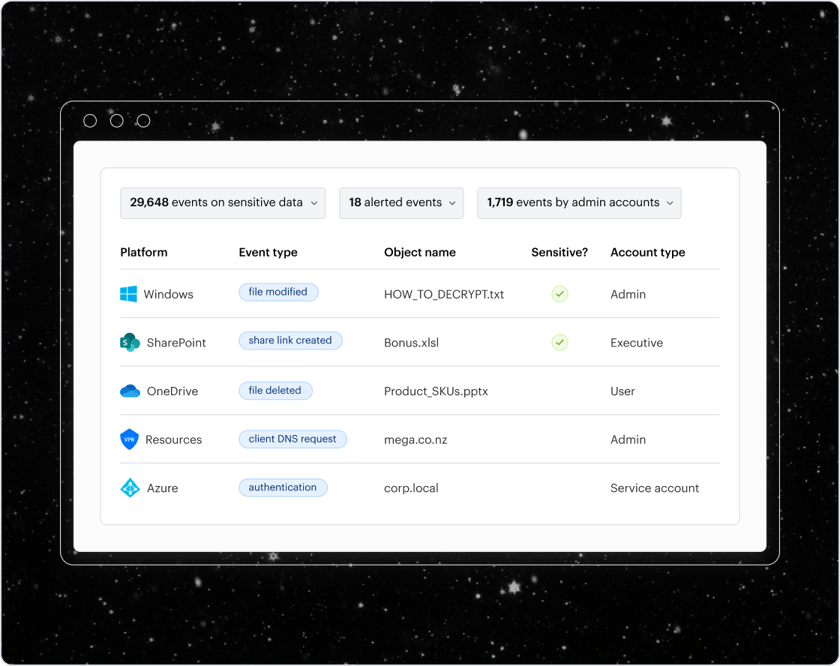Screen dimensions: 840x666
Task: Click the green sensitive check for HOW_TO_DECRYPT.txt
Action: click(x=559, y=293)
